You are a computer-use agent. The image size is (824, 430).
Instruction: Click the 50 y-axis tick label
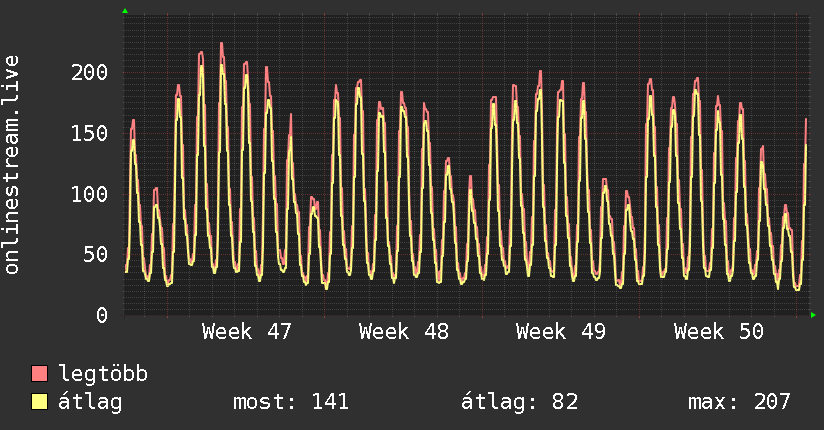tap(96, 254)
